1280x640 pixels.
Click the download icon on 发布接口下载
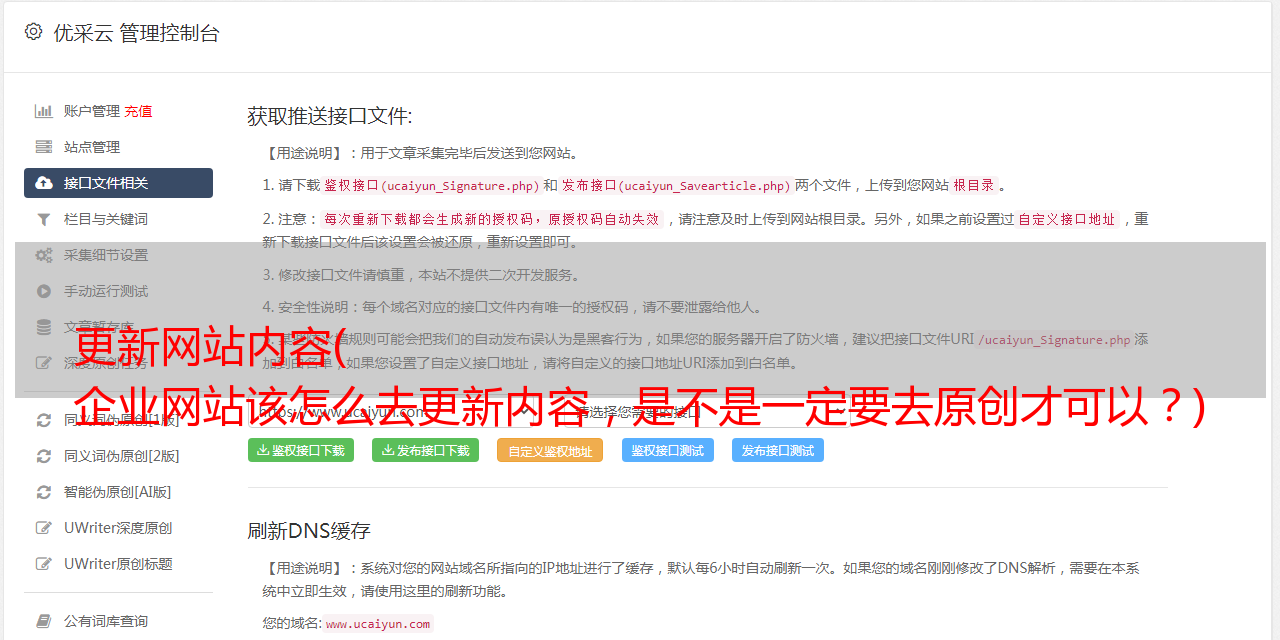(x=387, y=450)
